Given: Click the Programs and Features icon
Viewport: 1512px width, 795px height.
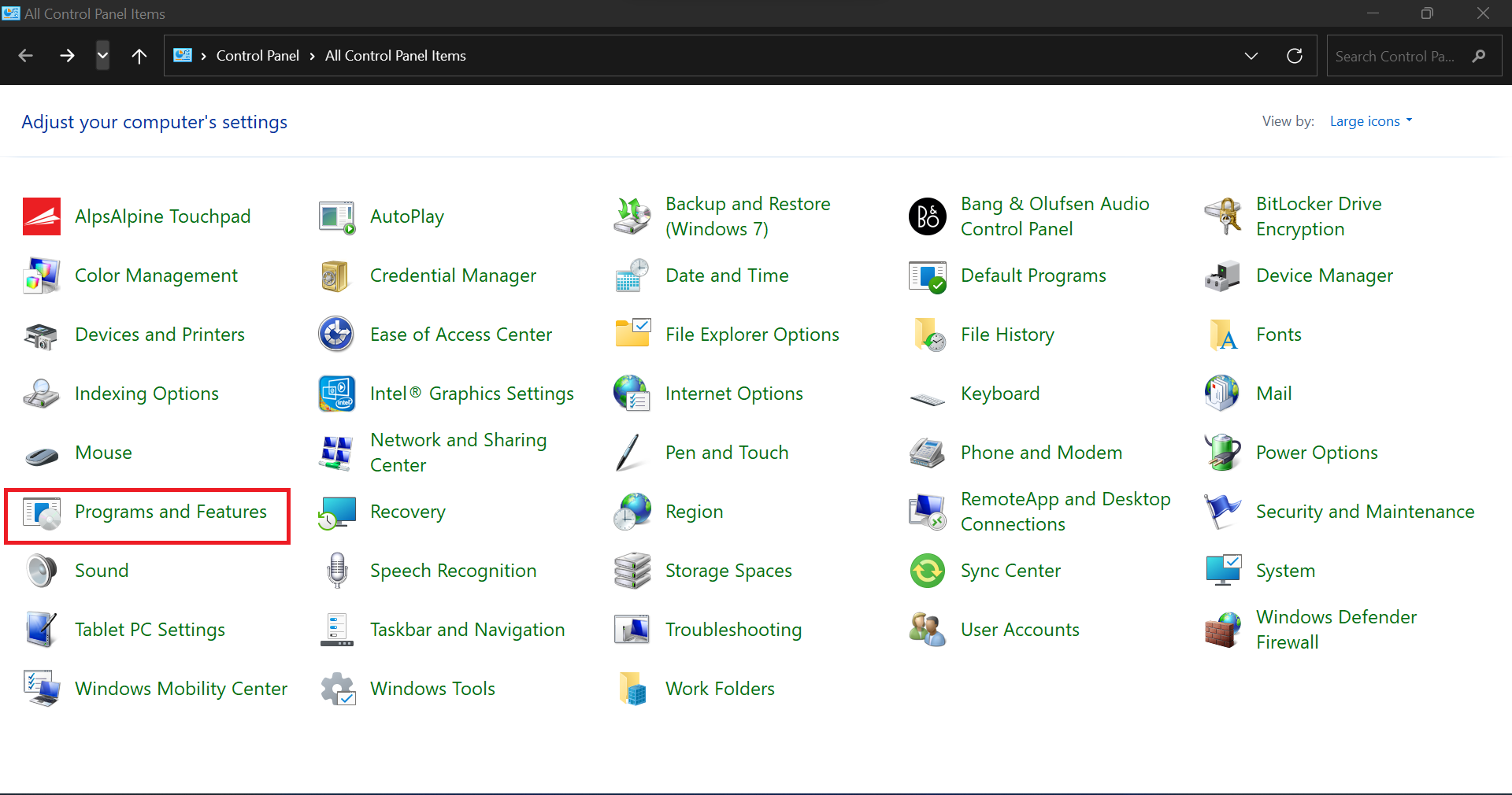Looking at the screenshot, I should click(x=42, y=513).
